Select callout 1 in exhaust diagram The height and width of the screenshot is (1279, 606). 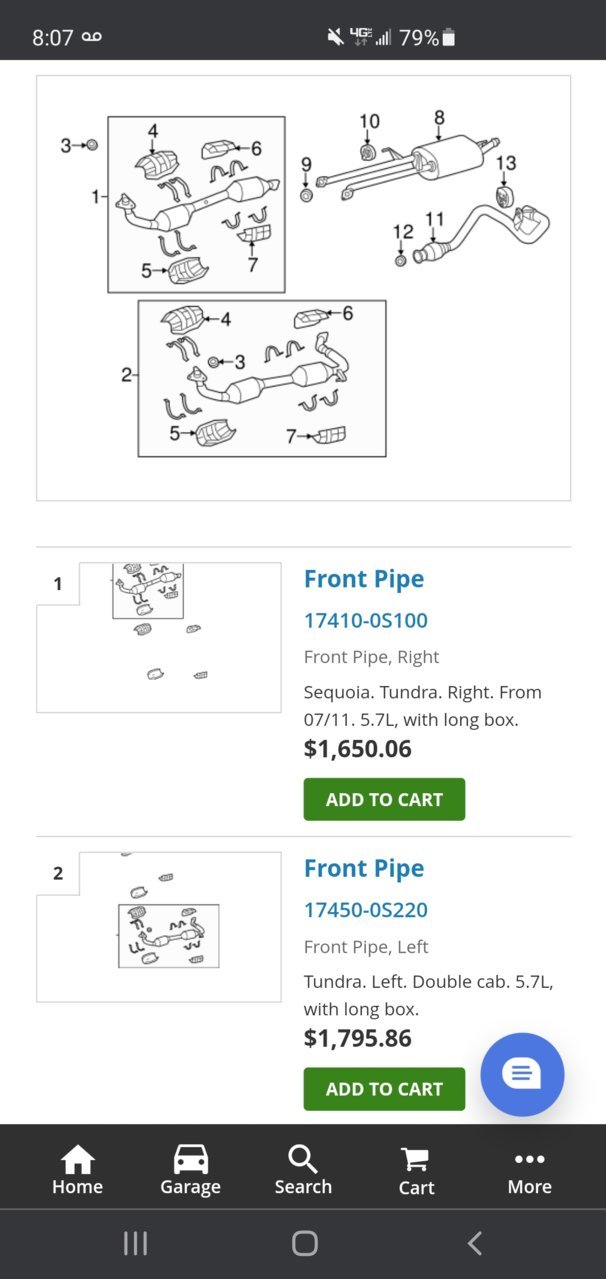coord(97,197)
